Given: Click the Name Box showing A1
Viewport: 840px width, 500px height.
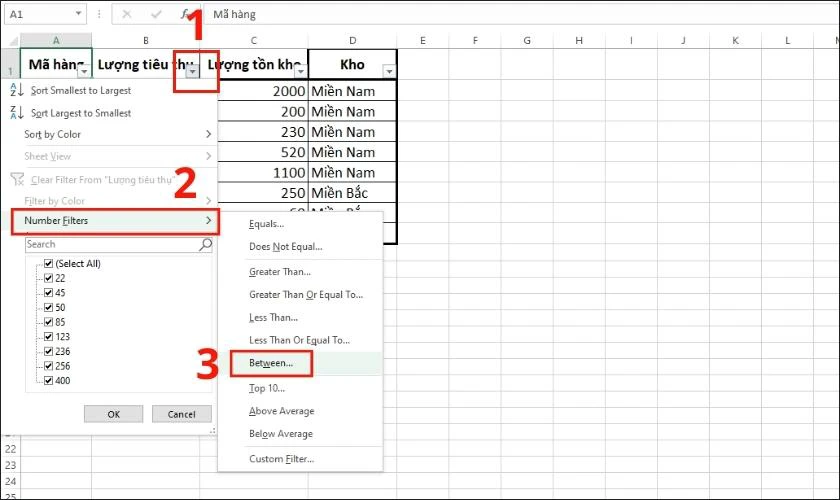Looking at the screenshot, I should pyautogui.click(x=39, y=14).
